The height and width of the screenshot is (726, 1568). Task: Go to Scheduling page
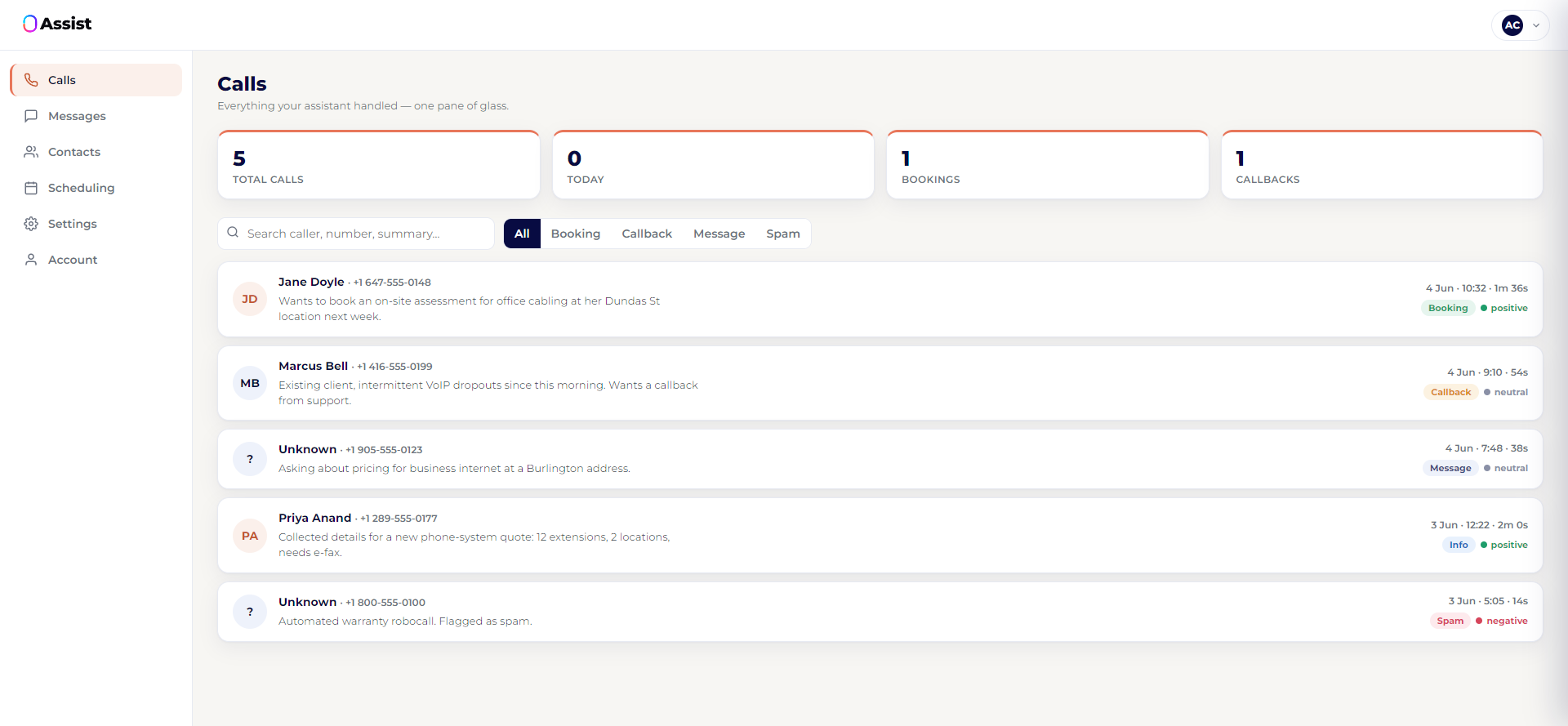96,188
